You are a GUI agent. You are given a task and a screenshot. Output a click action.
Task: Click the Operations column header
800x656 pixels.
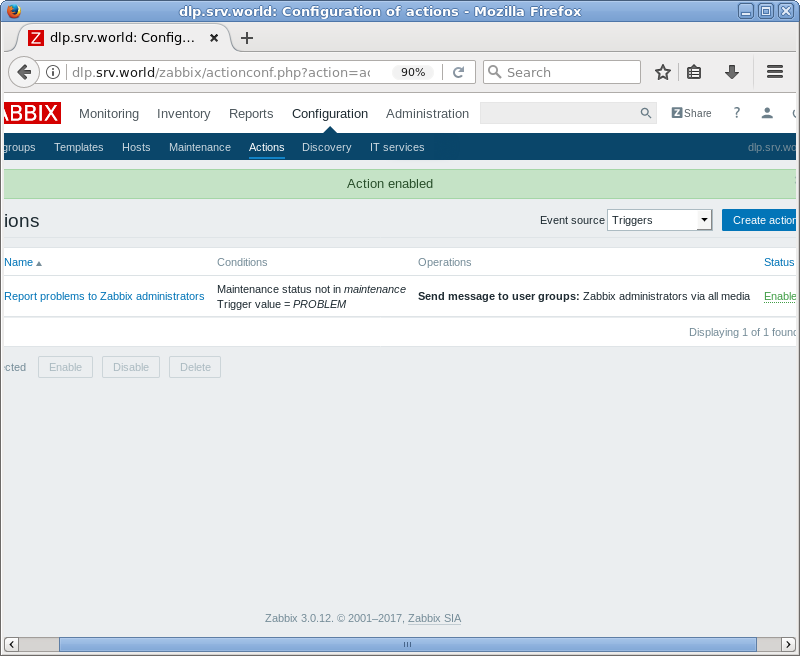[x=444, y=262]
